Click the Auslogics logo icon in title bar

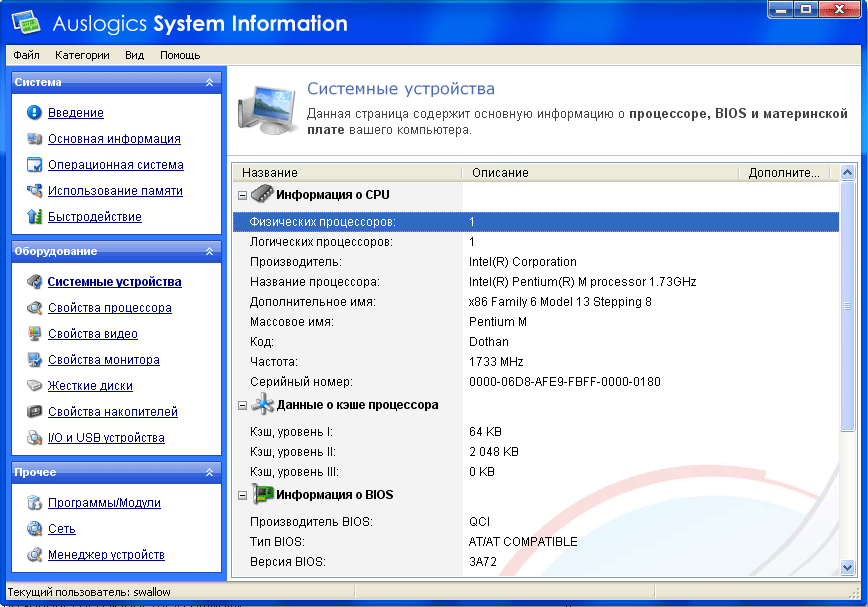pyautogui.click(x=26, y=22)
